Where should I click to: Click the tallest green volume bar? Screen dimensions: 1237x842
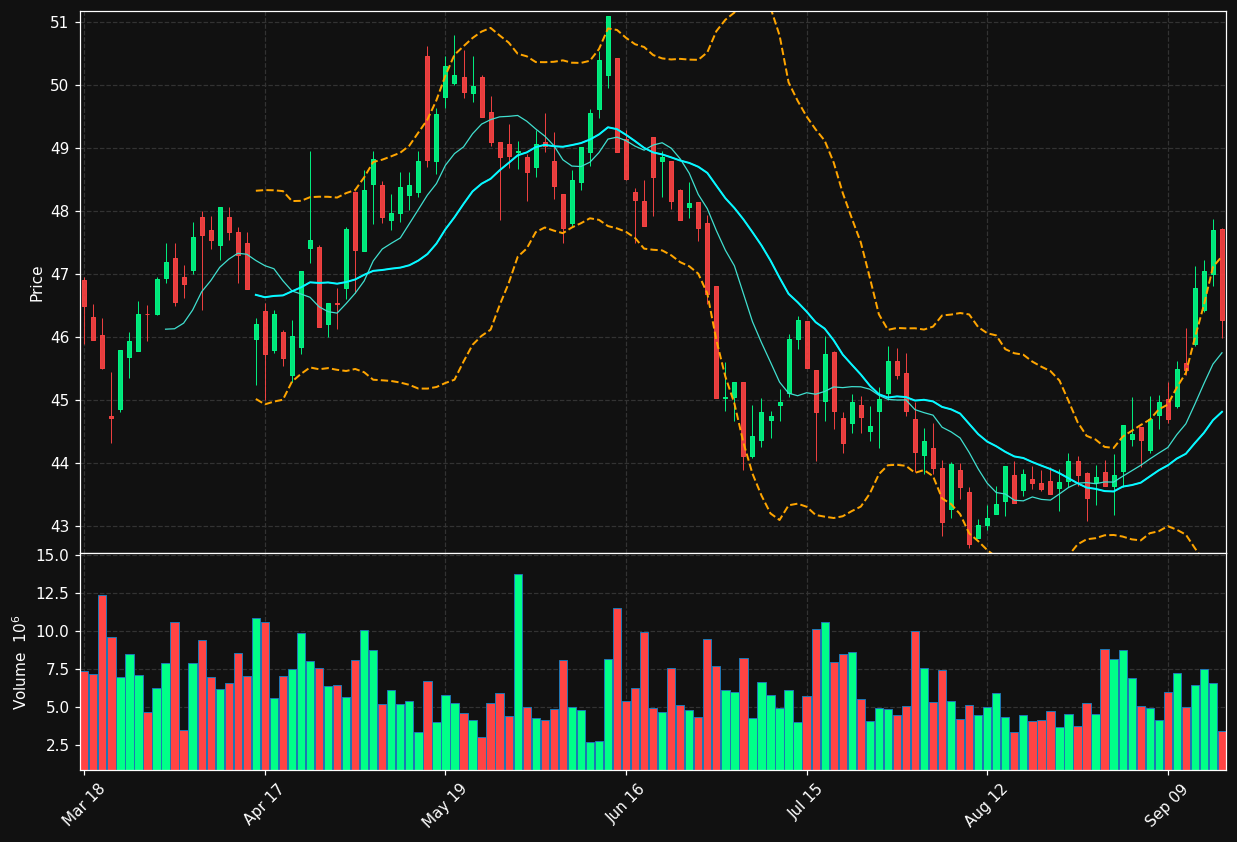click(x=518, y=672)
